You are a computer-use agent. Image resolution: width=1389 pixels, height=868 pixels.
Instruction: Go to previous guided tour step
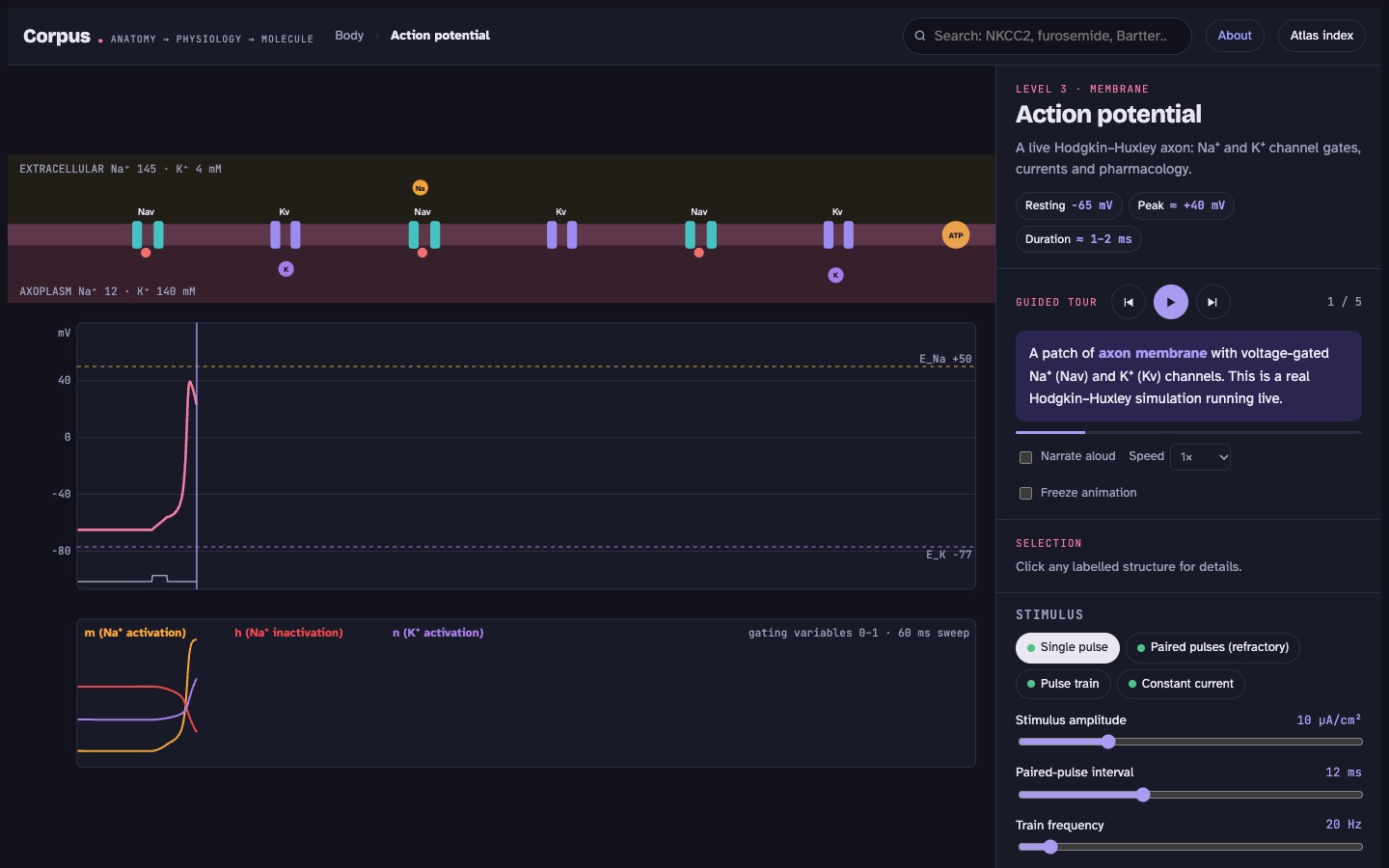coord(1129,302)
